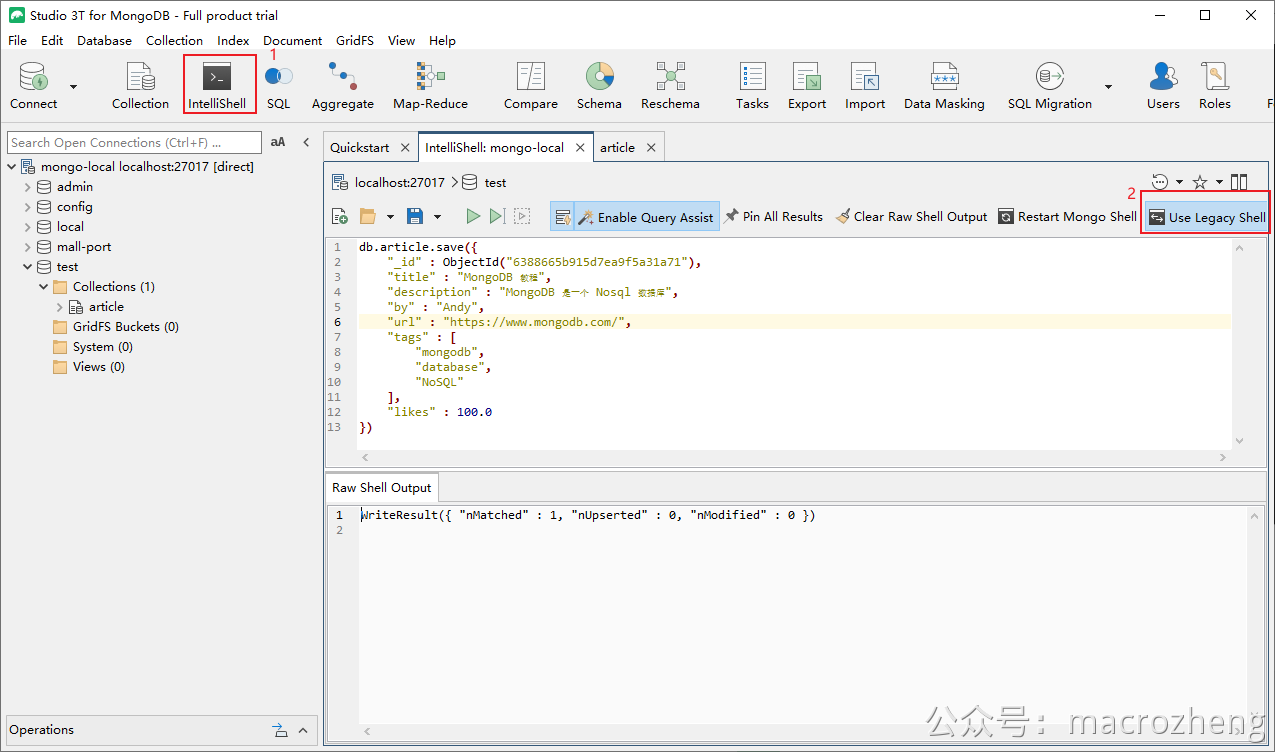The image size is (1275, 752).
Task: Switch to the Quickstart tab
Action: [359, 147]
